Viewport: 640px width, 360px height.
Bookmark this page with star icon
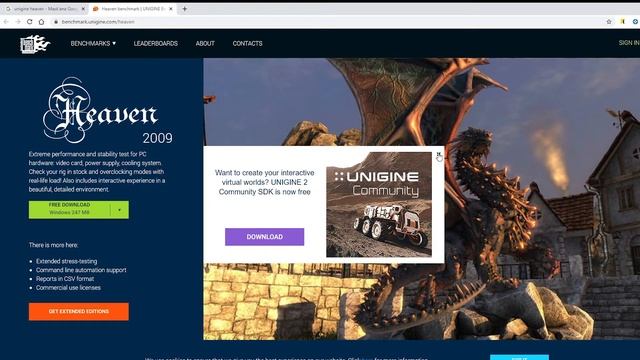pos(609,22)
